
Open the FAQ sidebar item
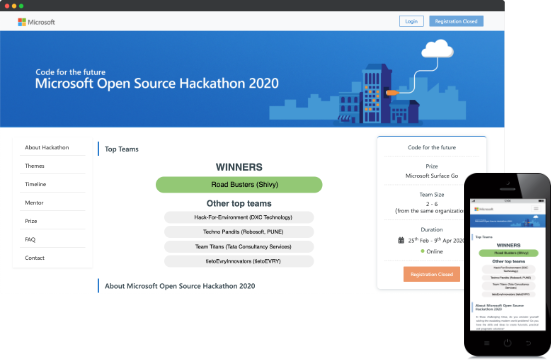[30, 239]
